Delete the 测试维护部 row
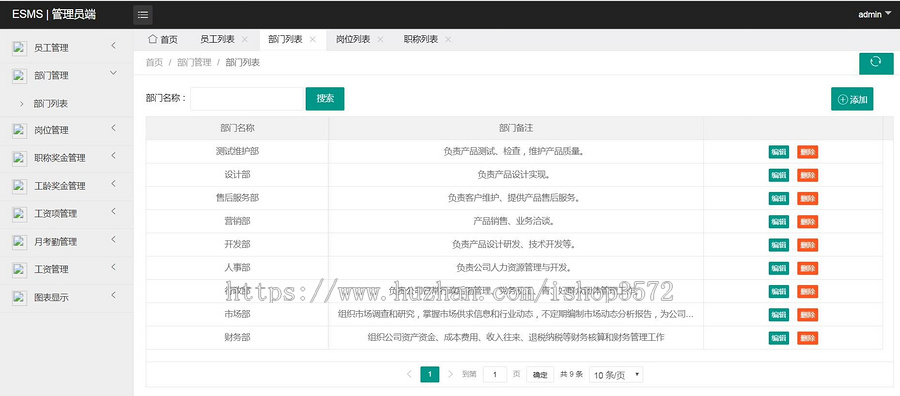The image size is (900, 396). point(808,152)
